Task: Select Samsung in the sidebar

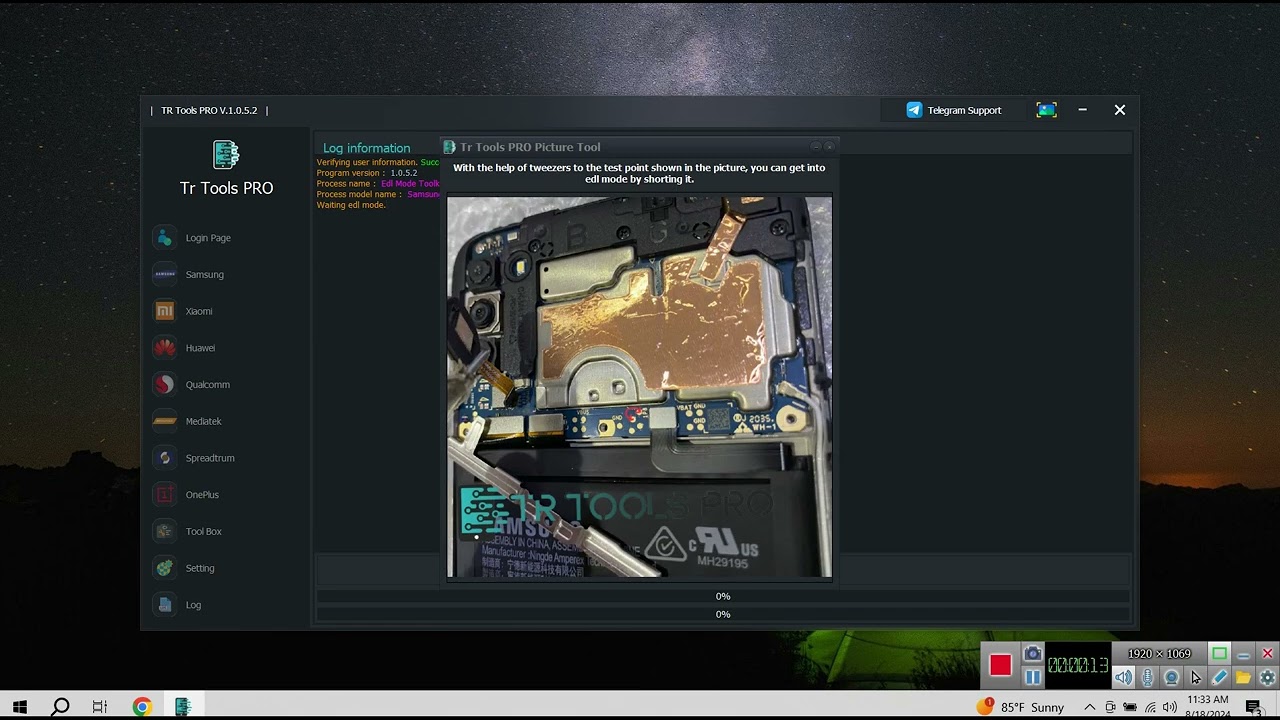Action: click(188, 275)
